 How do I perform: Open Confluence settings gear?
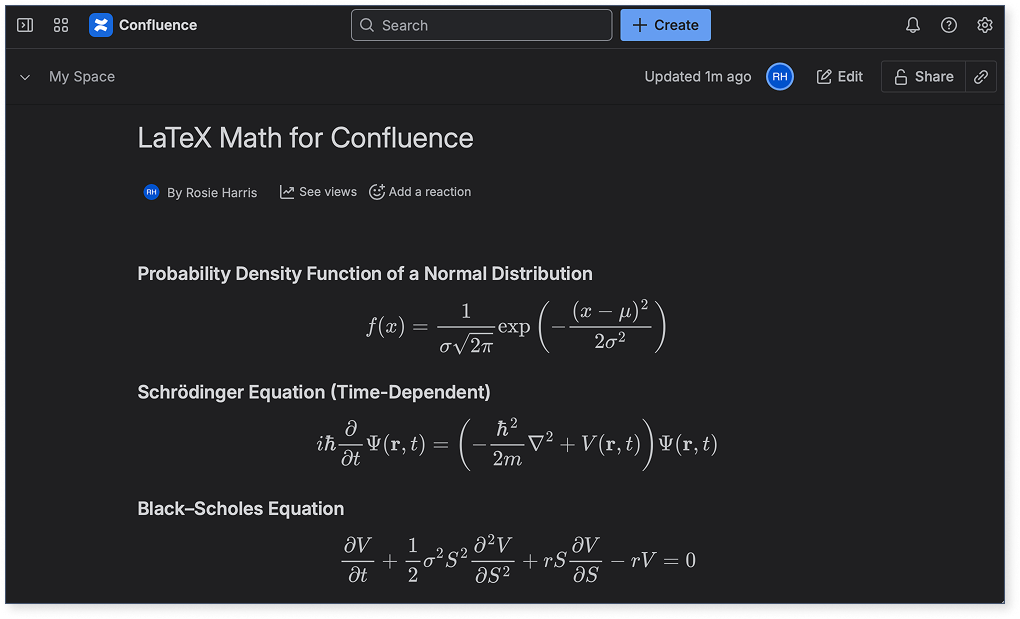[x=985, y=25]
